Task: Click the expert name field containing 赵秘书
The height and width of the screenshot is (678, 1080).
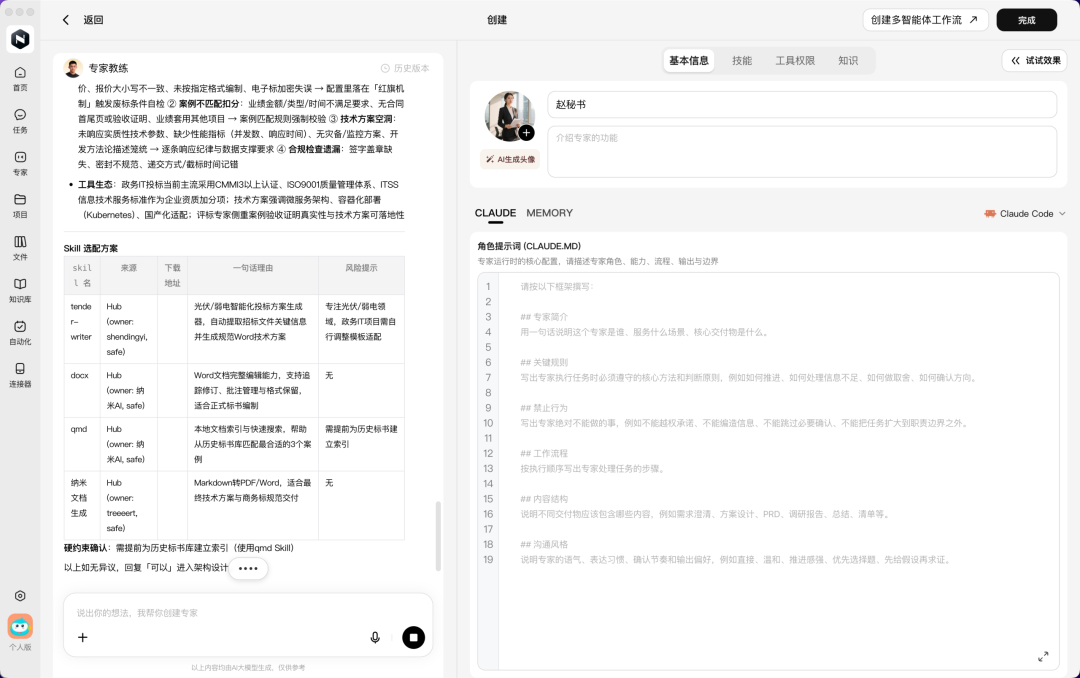Action: 802,105
